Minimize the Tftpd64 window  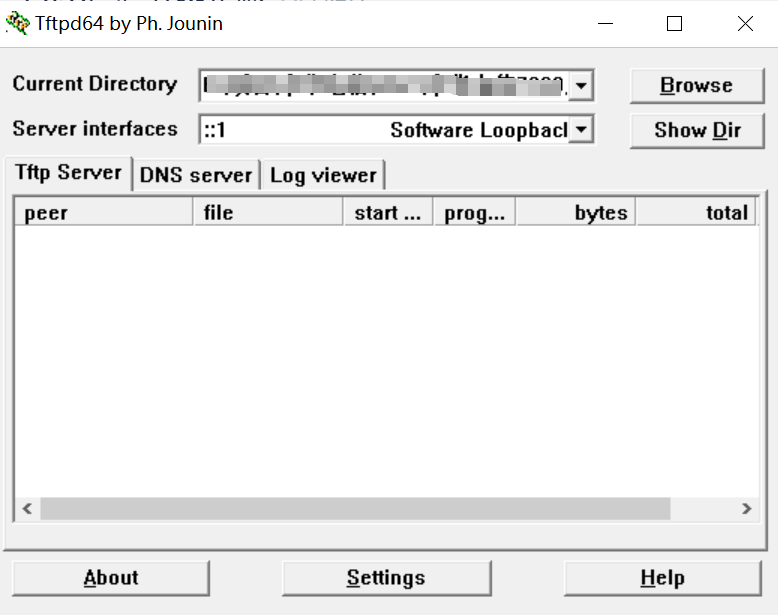coord(605,23)
